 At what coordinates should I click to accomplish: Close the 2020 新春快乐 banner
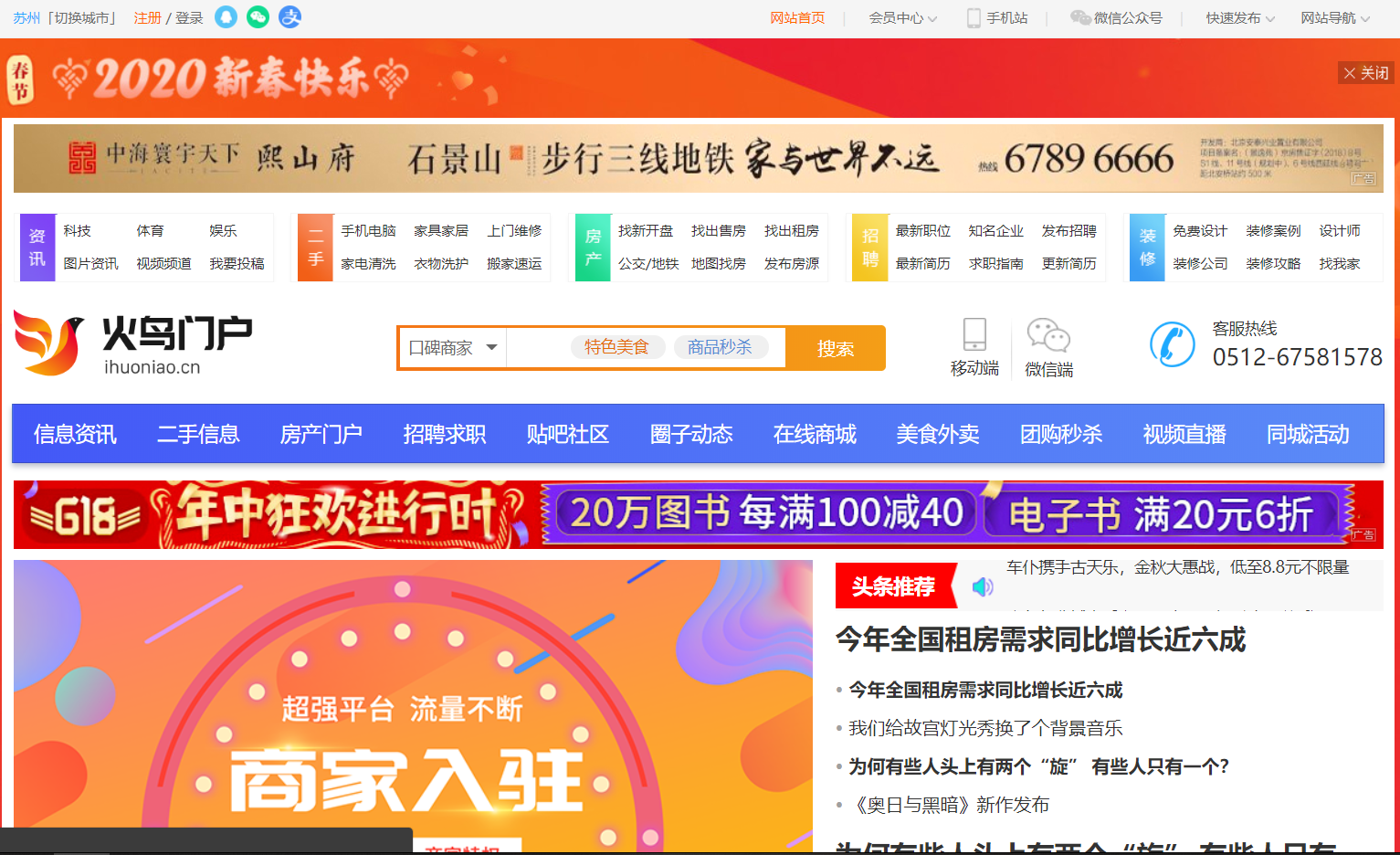pyautogui.click(x=1366, y=73)
